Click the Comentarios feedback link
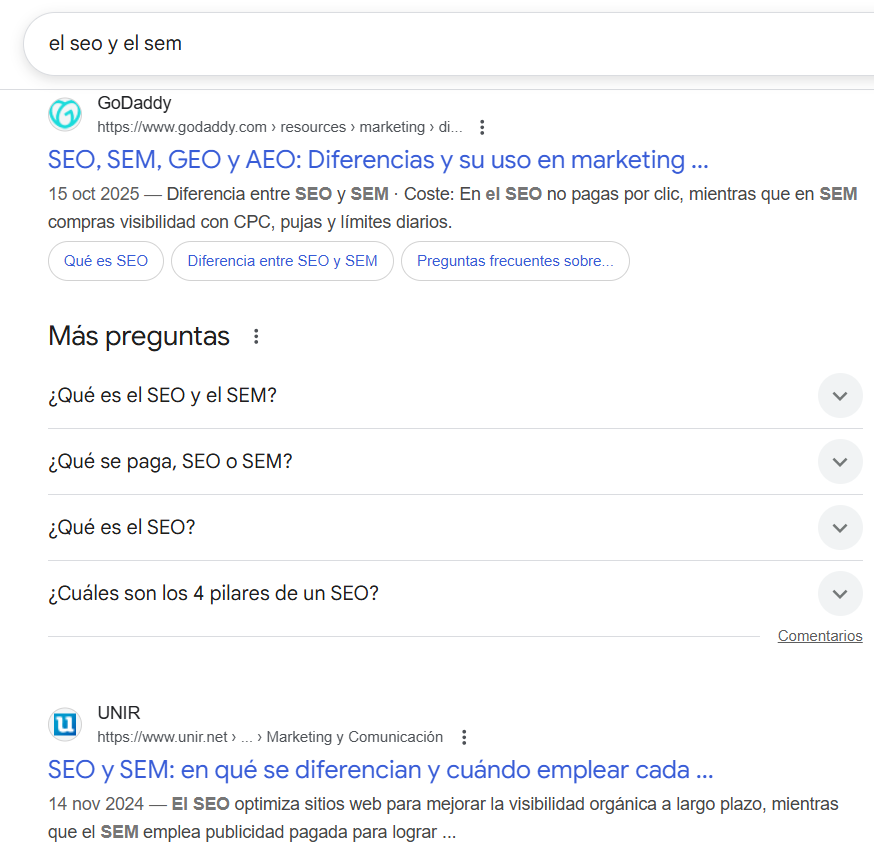 (x=819, y=636)
